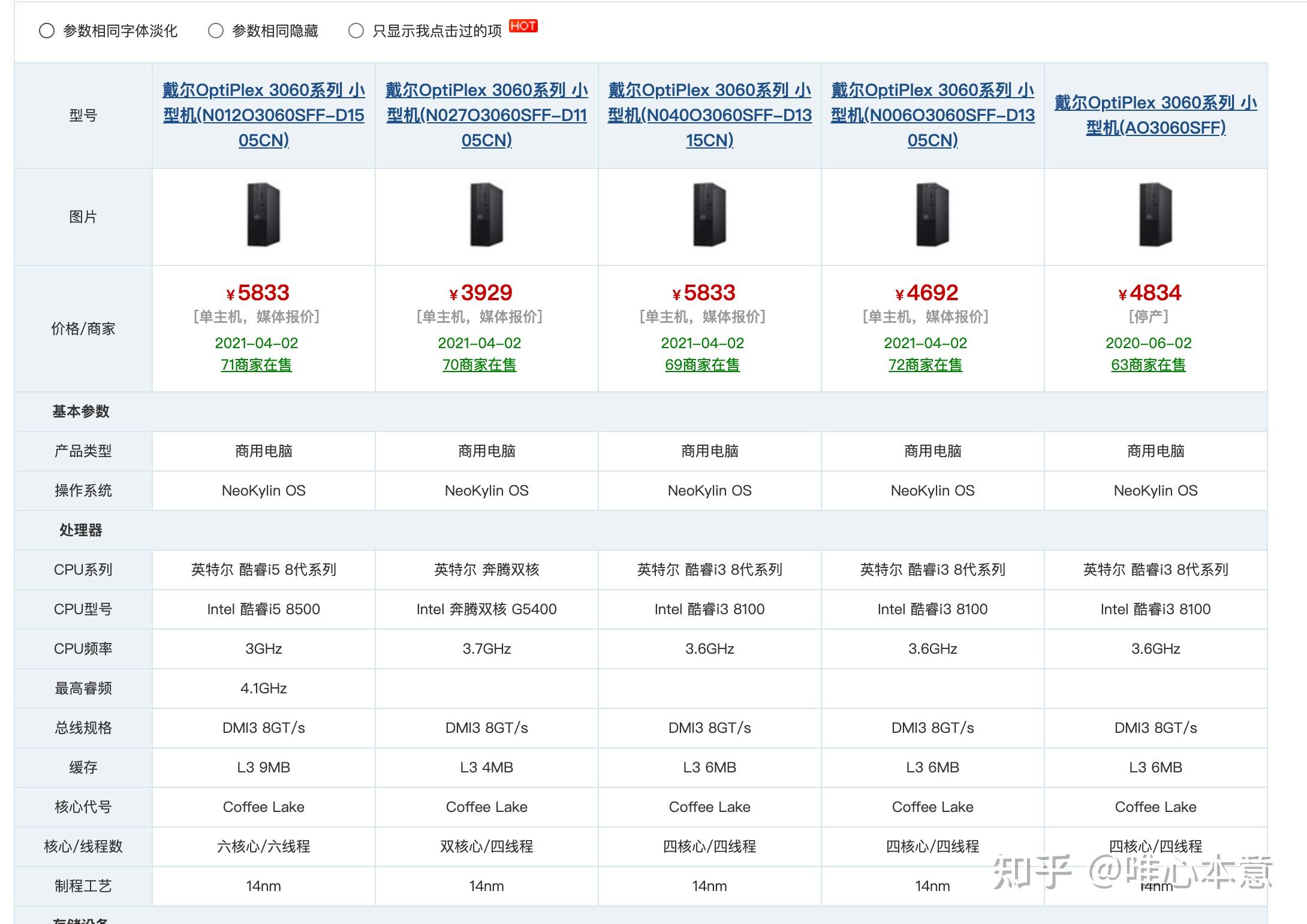
Task: Click the 核心代号 row label
Action: pos(83,807)
